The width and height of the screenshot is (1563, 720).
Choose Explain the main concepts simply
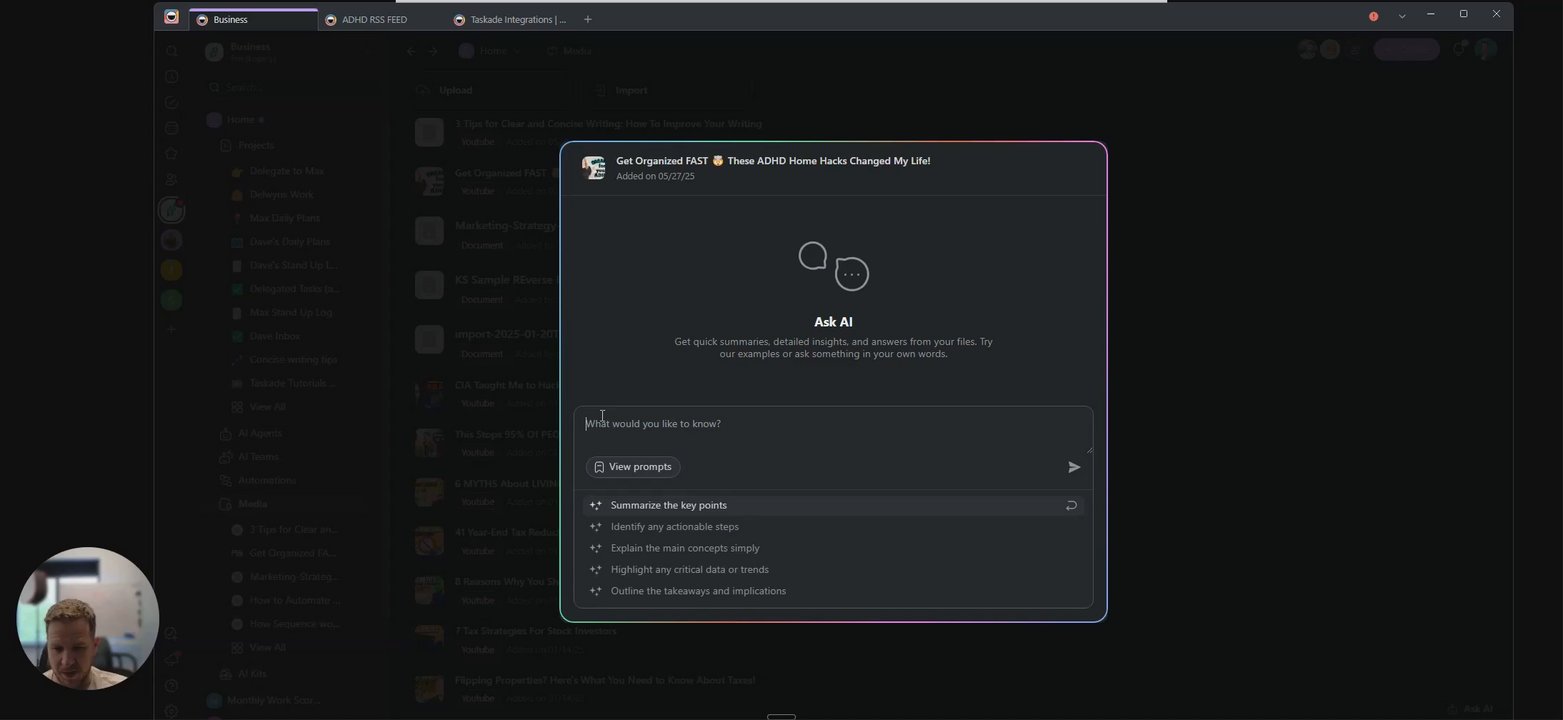[833, 548]
